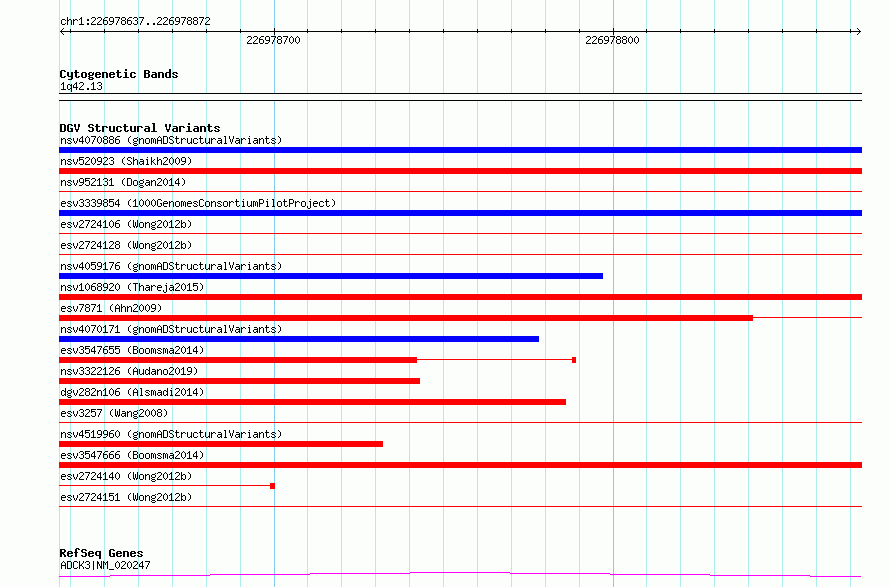The image size is (890, 587).
Task: Click the red bar for nsv520923
Action: (460, 171)
